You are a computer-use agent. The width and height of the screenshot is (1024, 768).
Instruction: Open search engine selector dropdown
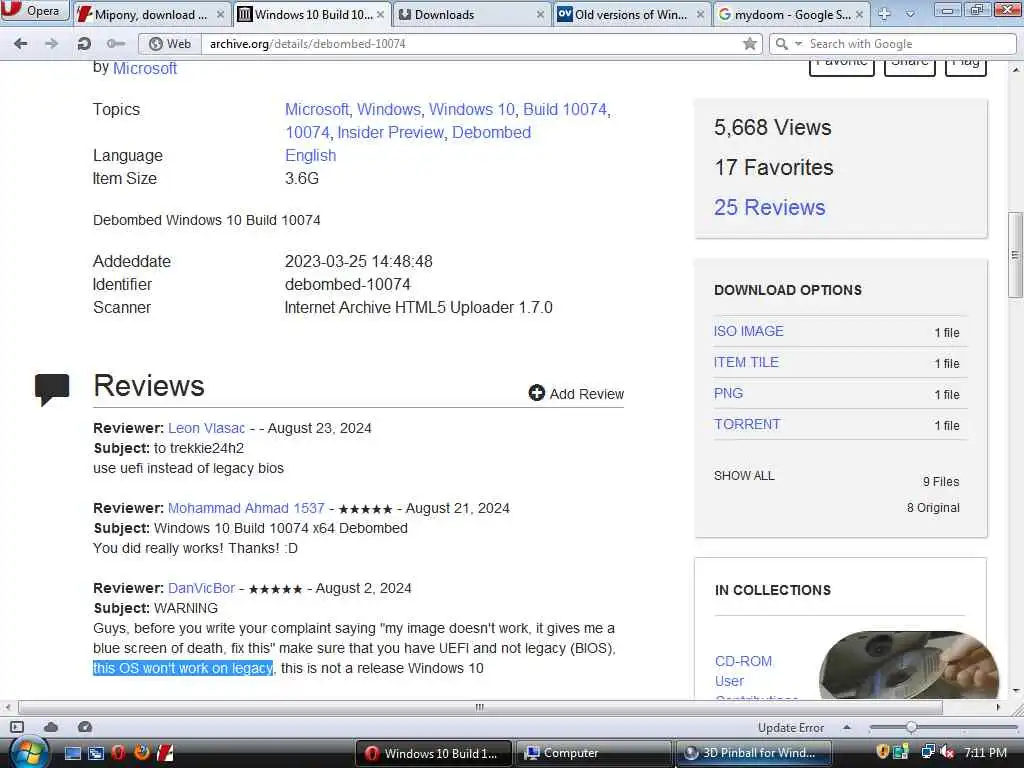[787, 44]
